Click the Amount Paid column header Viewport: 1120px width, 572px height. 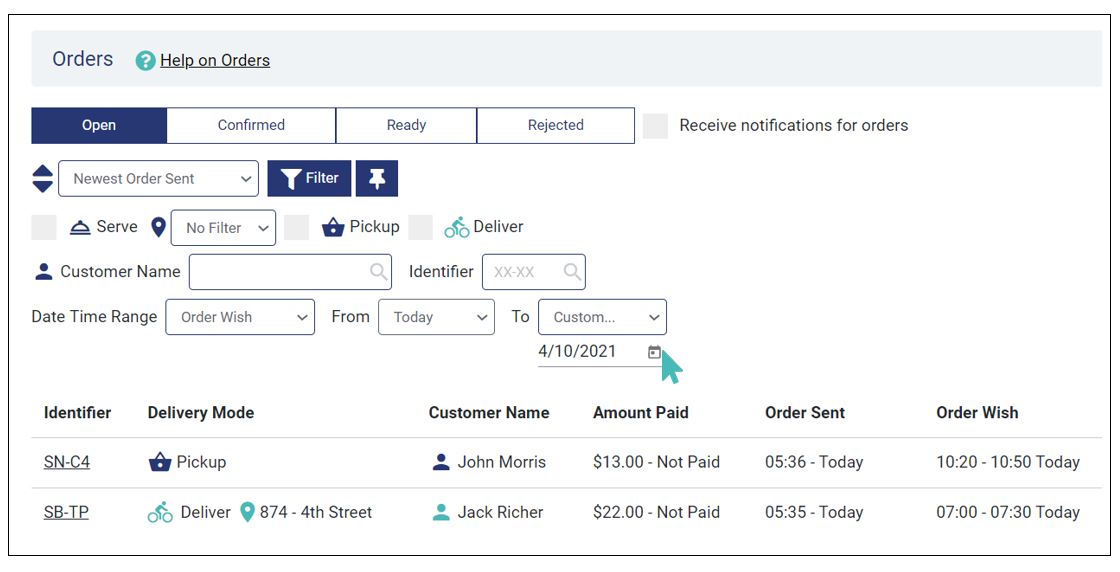[641, 413]
